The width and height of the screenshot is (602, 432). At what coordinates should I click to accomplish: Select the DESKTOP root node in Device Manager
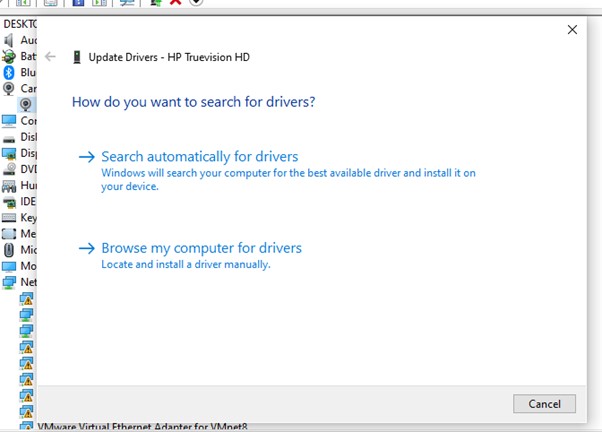point(20,24)
